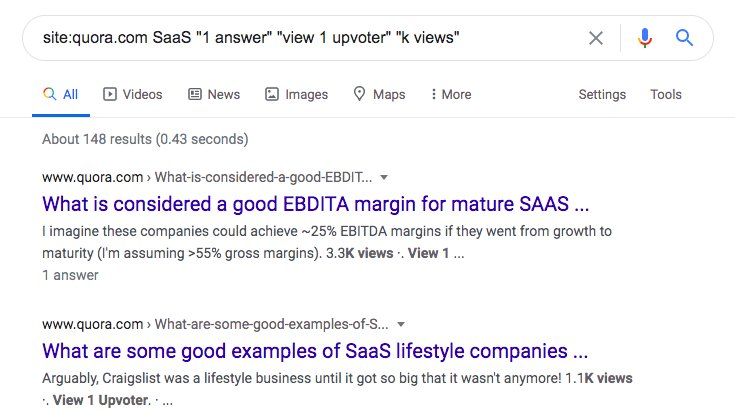Viewport: 735px width, 413px height.
Task: Click the News tab newspaper icon
Action: 195,94
